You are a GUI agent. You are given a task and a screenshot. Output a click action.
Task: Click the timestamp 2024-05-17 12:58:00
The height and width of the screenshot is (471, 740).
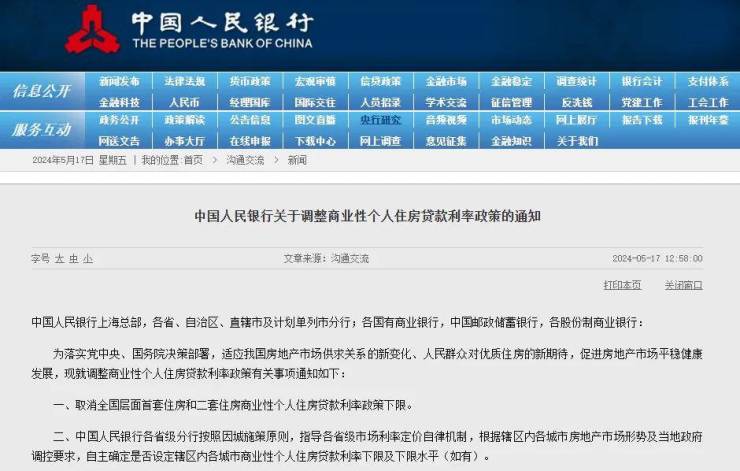click(657, 259)
